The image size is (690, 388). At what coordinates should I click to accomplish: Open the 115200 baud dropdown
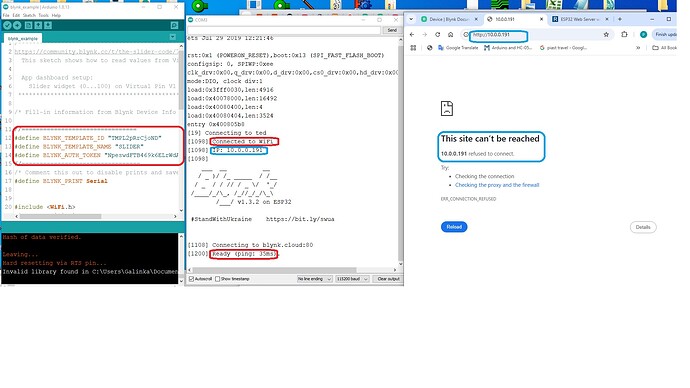(352, 279)
